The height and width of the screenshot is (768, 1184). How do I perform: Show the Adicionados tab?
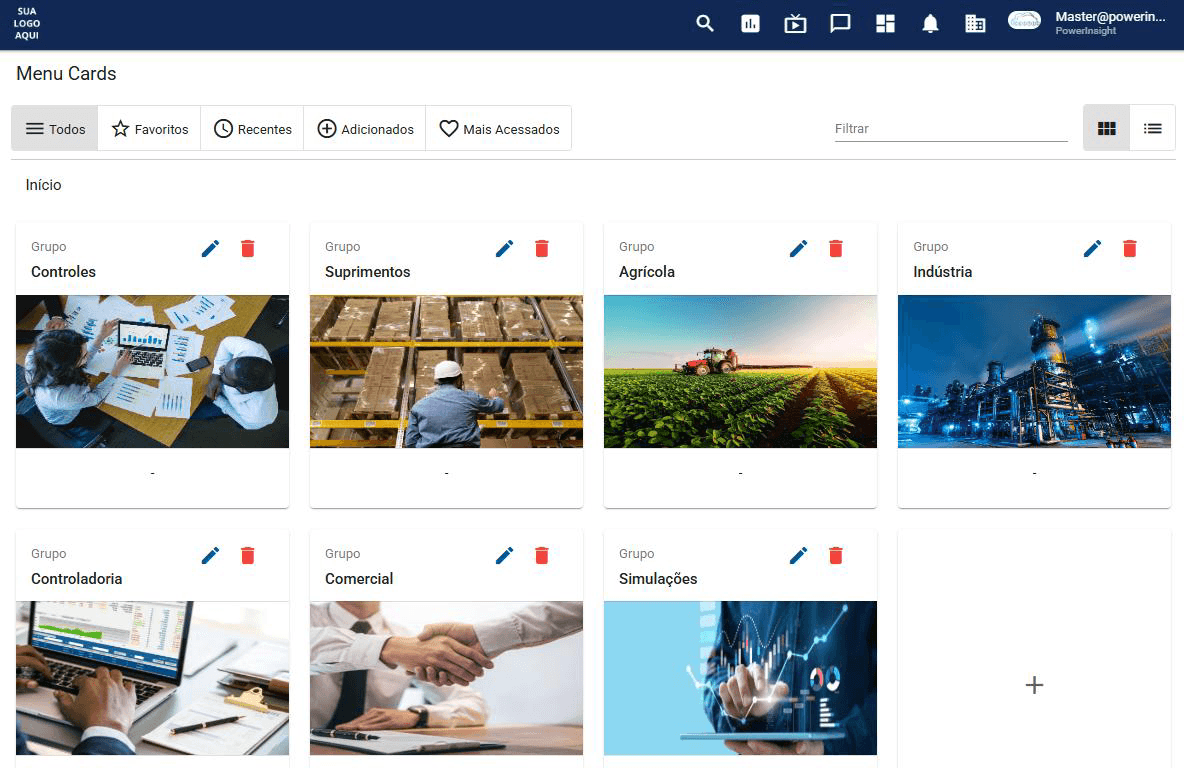[365, 128]
